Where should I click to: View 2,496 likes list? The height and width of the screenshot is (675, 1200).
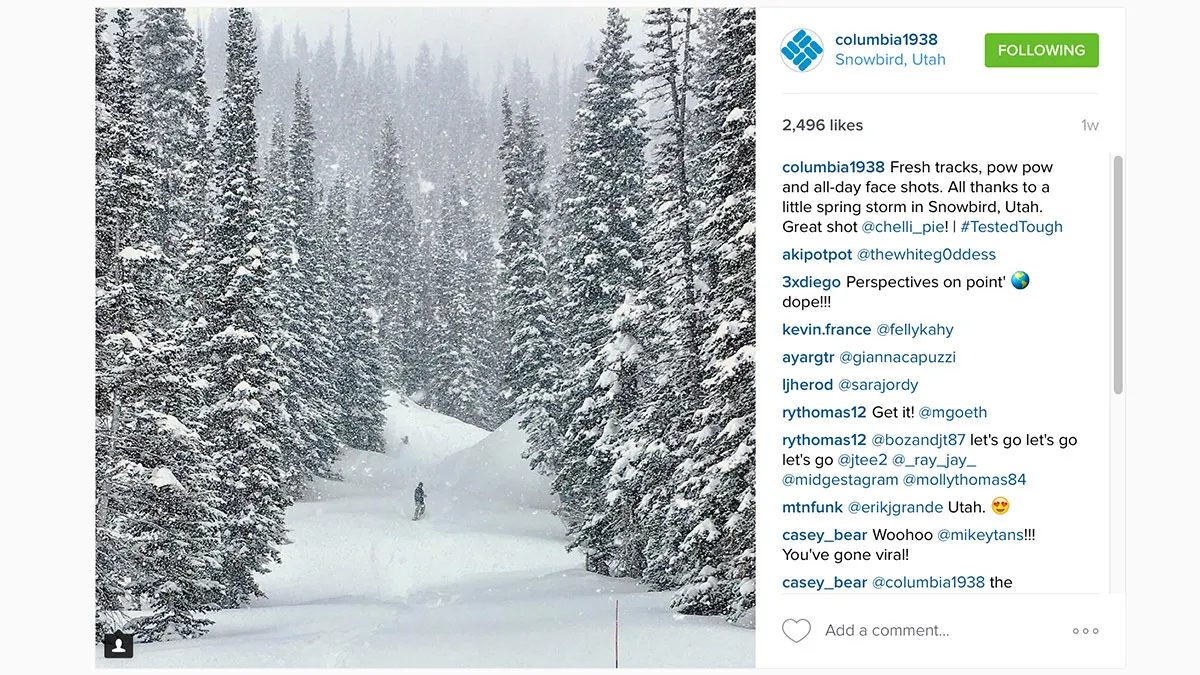(x=822, y=125)
